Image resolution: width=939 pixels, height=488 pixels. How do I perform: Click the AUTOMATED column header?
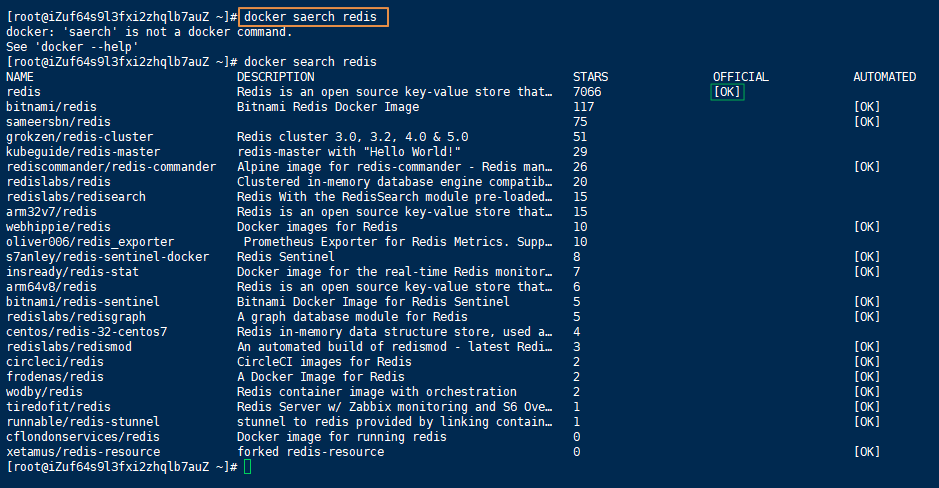coord(884,77)
